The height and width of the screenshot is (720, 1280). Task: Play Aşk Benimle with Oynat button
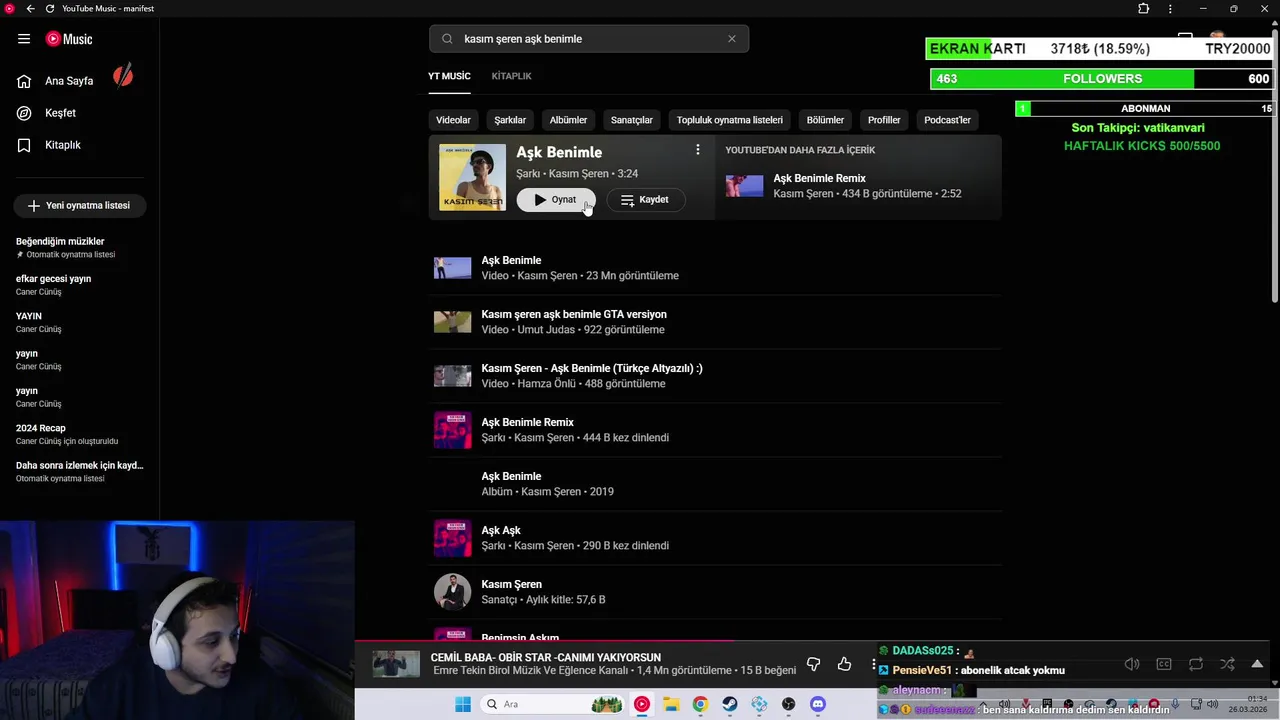pyautogui.click(x=556, y=200)
